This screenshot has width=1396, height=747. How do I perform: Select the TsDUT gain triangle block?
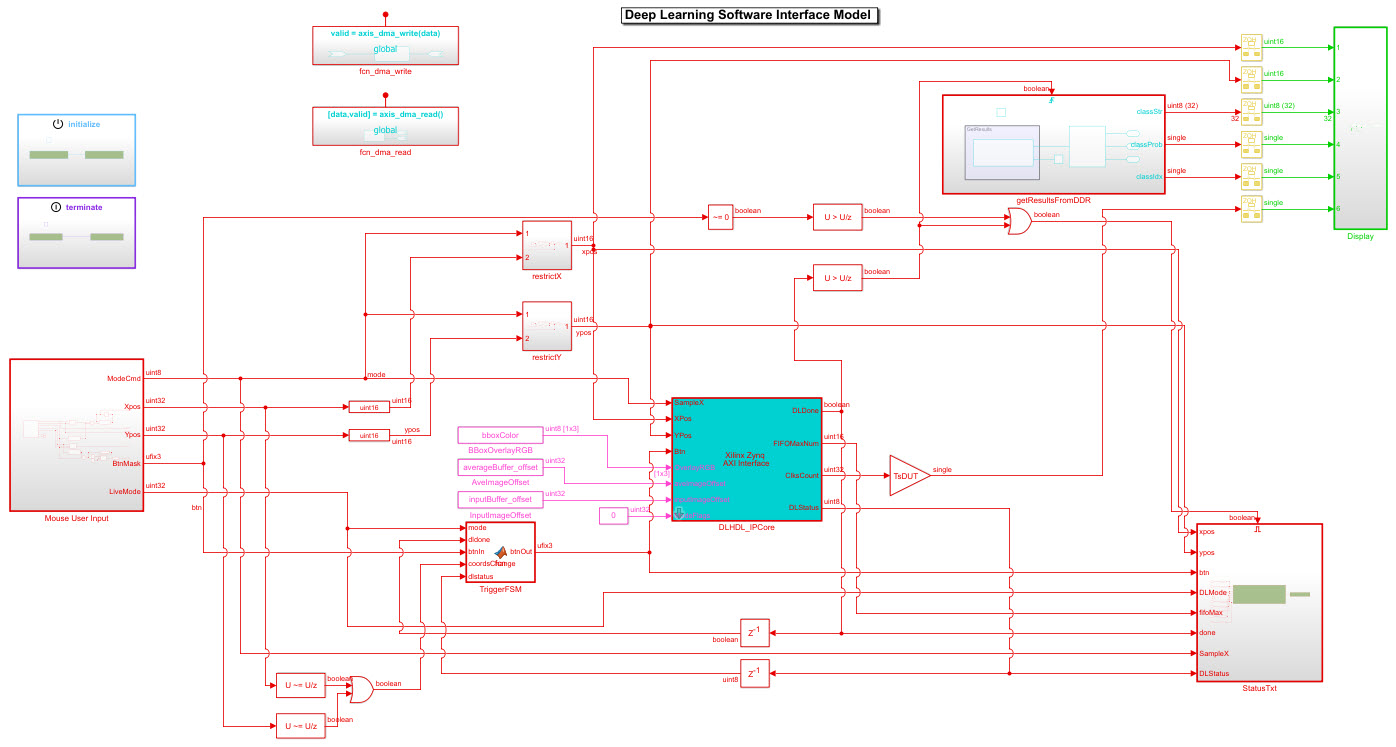pos(908,476)
